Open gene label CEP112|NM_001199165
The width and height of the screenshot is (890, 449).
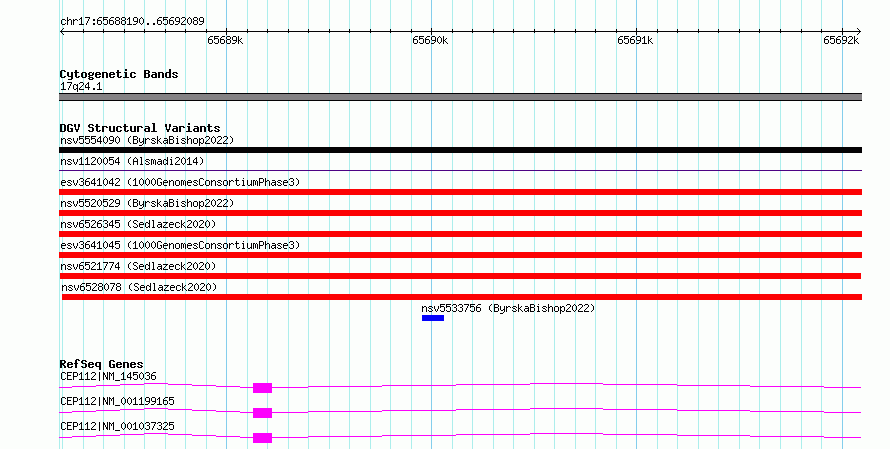pyautogui.click(x=117, y=401)
